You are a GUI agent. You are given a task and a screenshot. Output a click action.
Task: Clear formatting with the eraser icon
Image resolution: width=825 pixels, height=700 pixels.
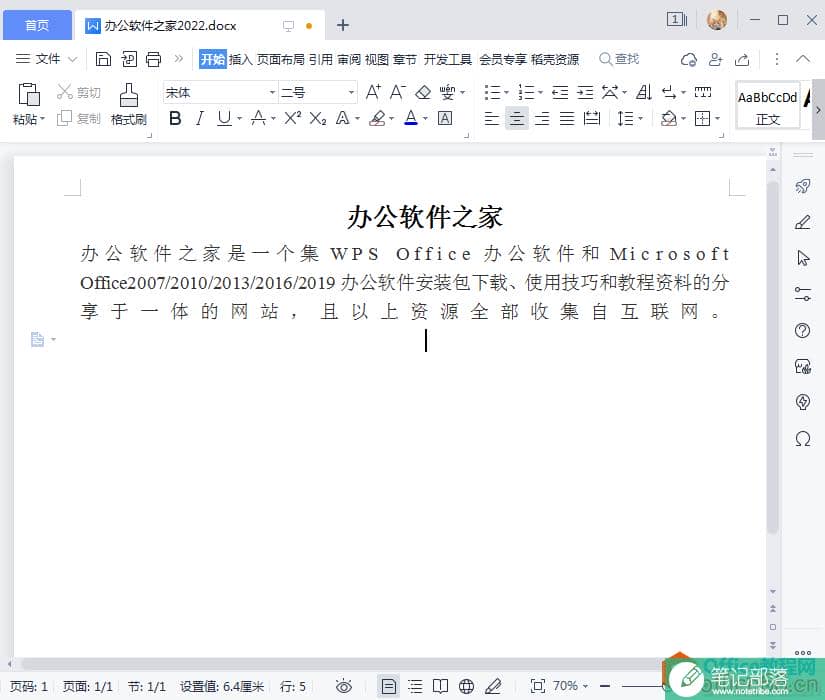point(423,93)
